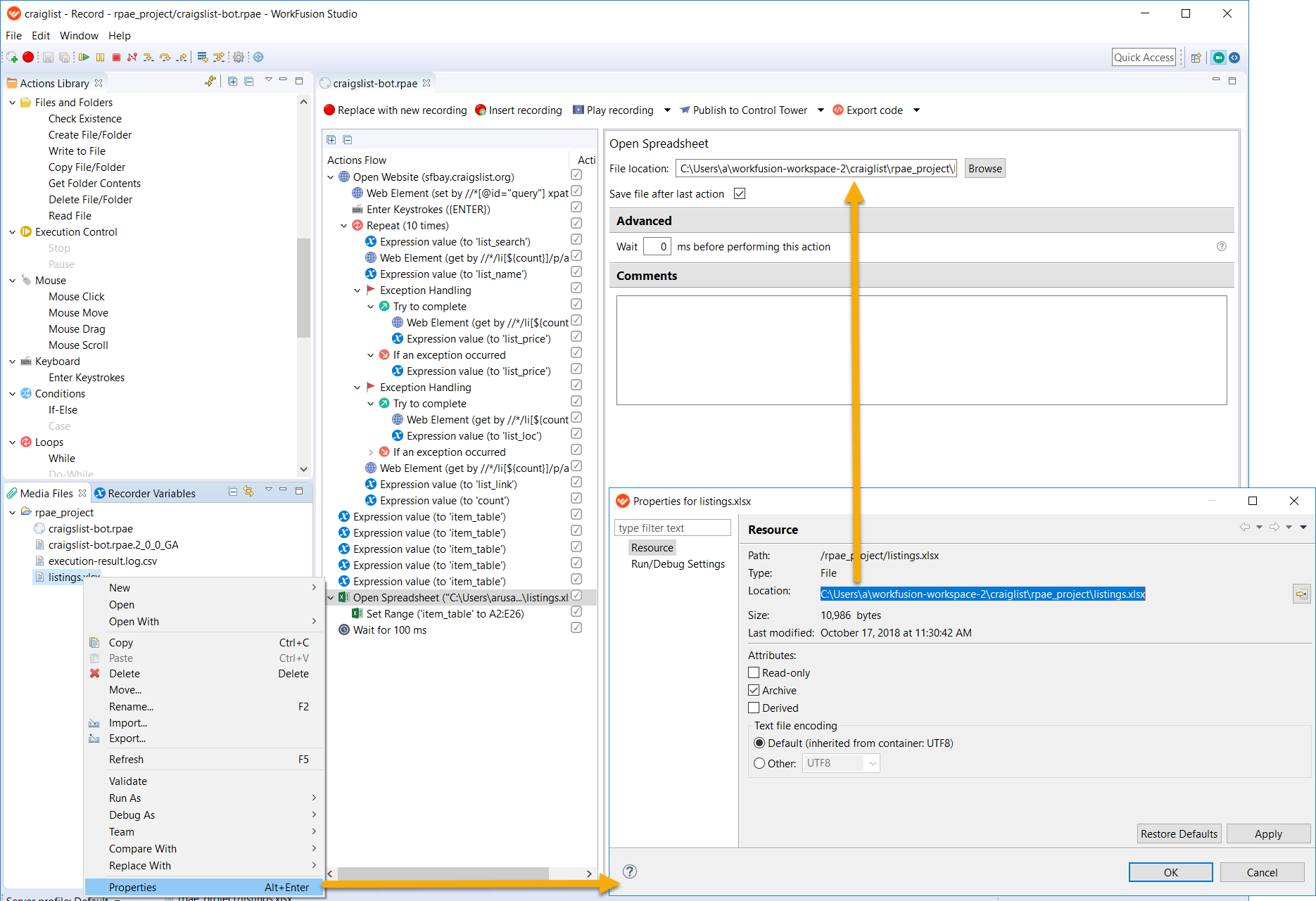Select Default encoding radio button
The height and width of the screenshot is (901, 1316).
pyautogui.click(x=759, y=743)
